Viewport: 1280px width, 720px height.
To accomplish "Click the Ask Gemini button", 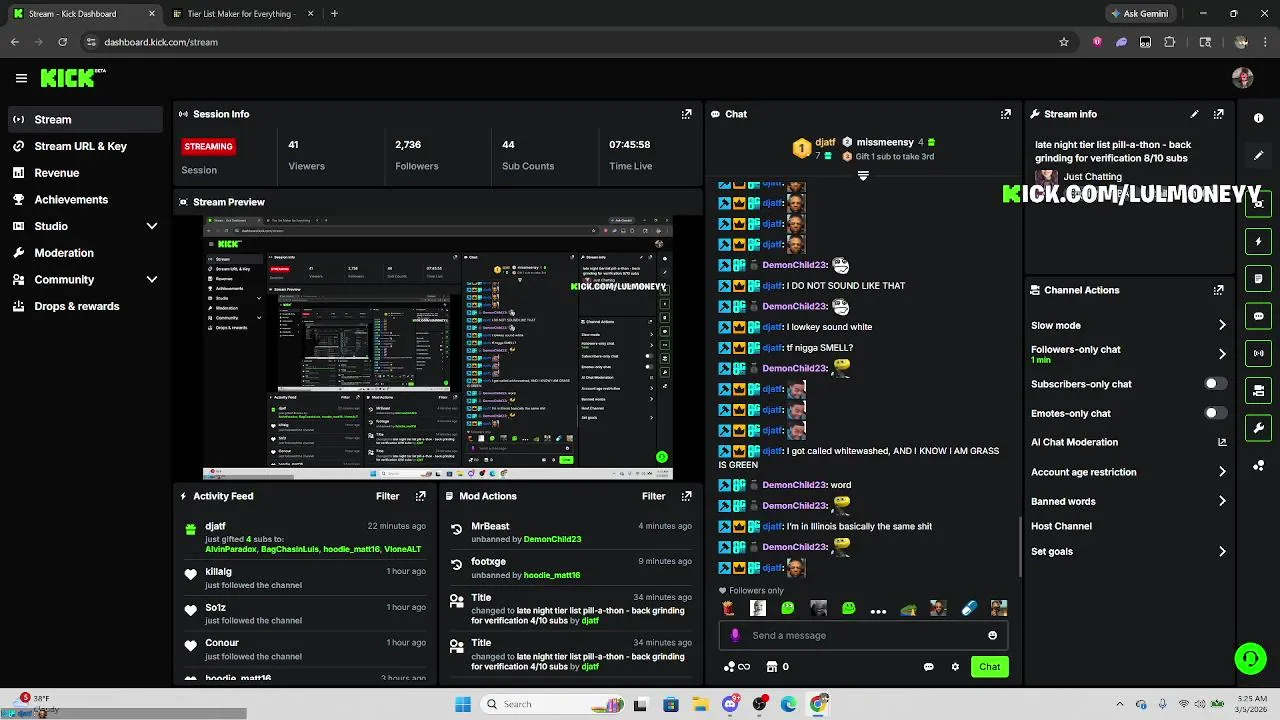I will [x=1139, y=14].
